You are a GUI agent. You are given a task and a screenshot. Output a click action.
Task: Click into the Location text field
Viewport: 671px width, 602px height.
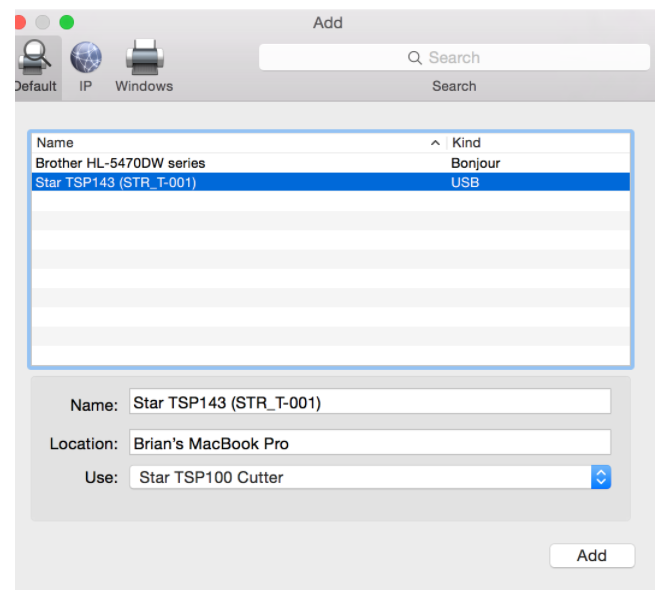370,443
